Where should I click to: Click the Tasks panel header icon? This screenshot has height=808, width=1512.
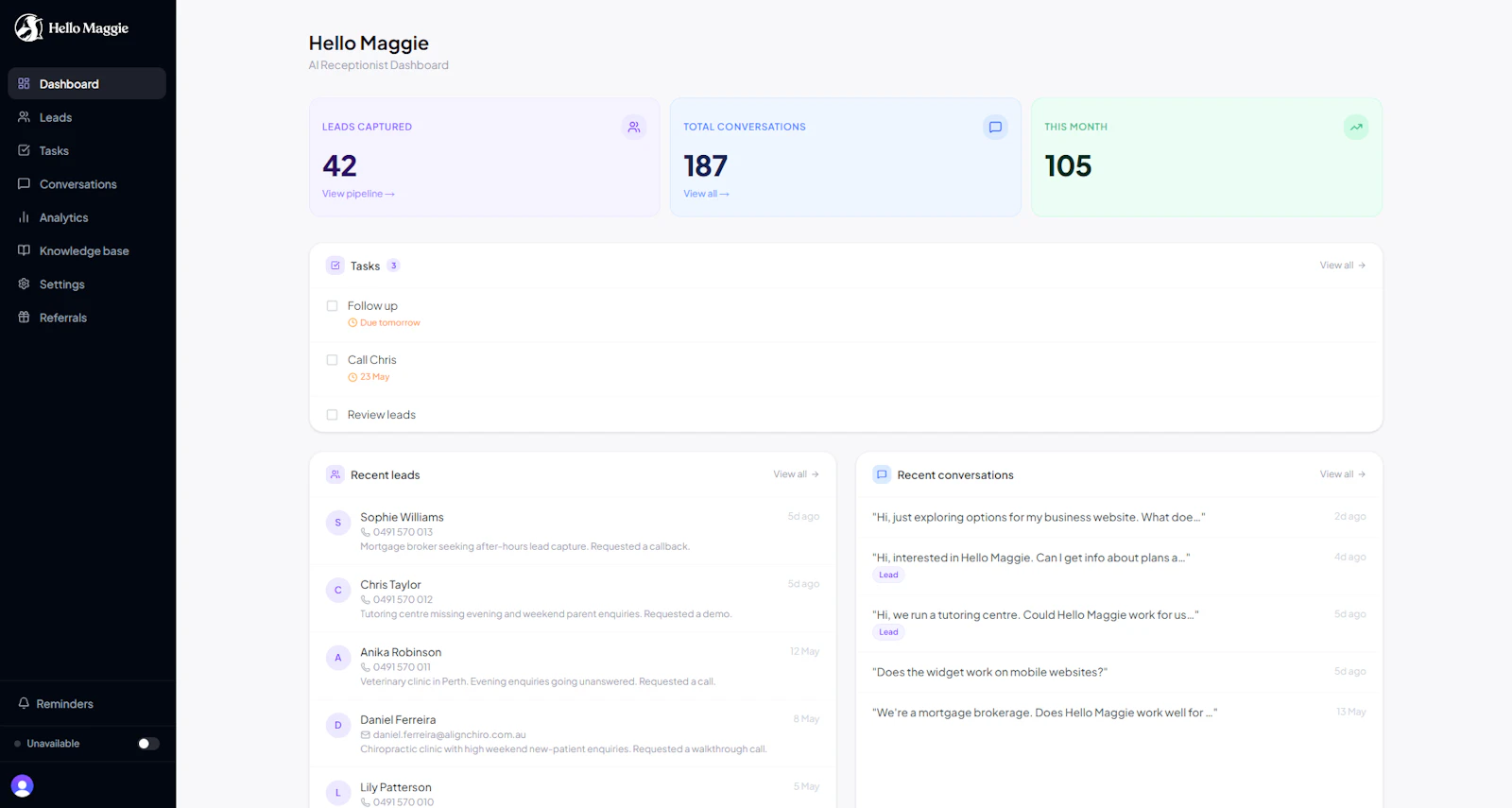pos(335,266)
